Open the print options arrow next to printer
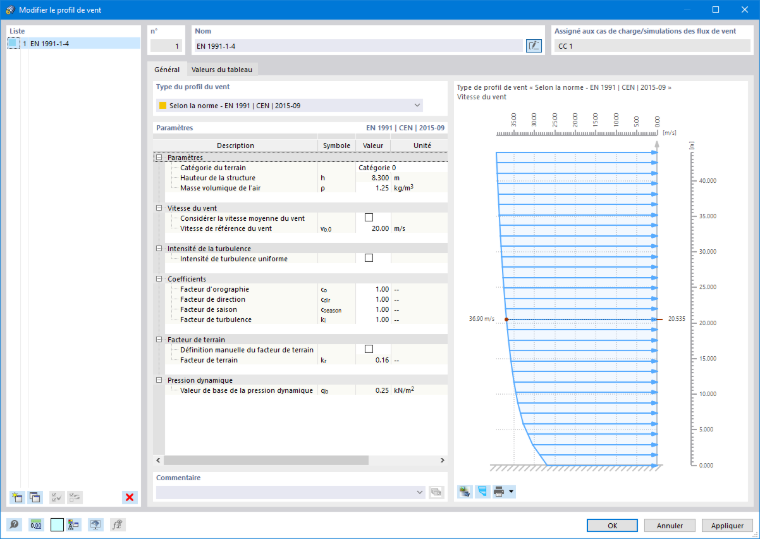This screenshot has width=760, height=539. coord(511,491)
